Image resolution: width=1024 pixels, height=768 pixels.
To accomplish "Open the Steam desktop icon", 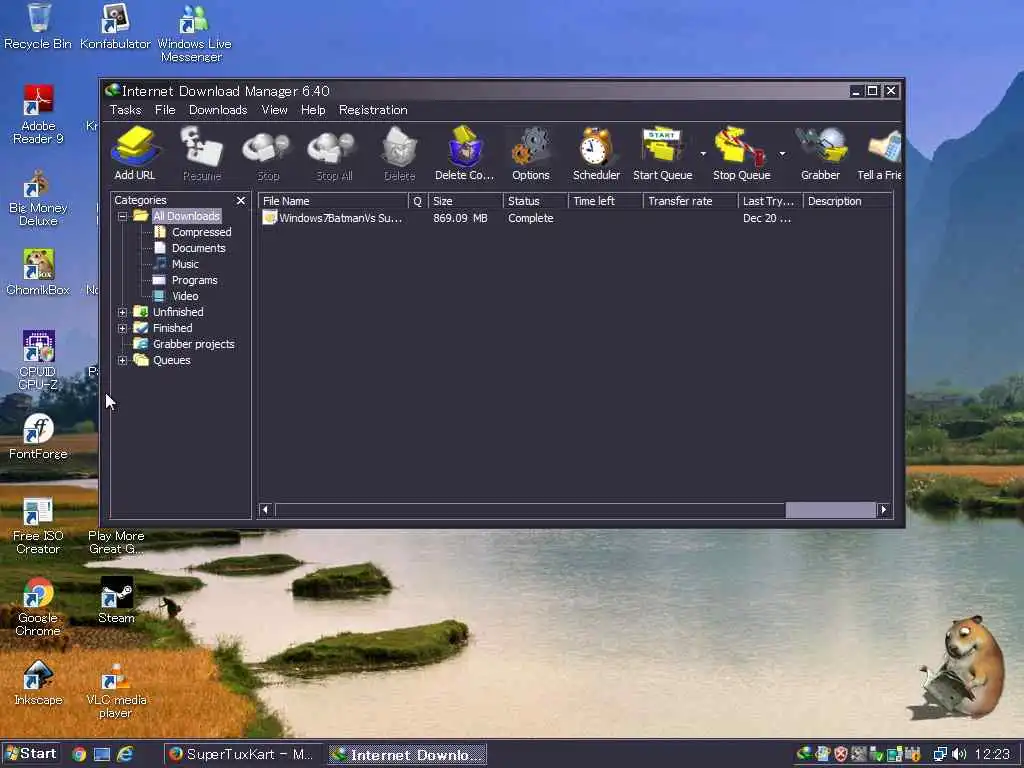I will pyautogui.click(x=116, y=600).
